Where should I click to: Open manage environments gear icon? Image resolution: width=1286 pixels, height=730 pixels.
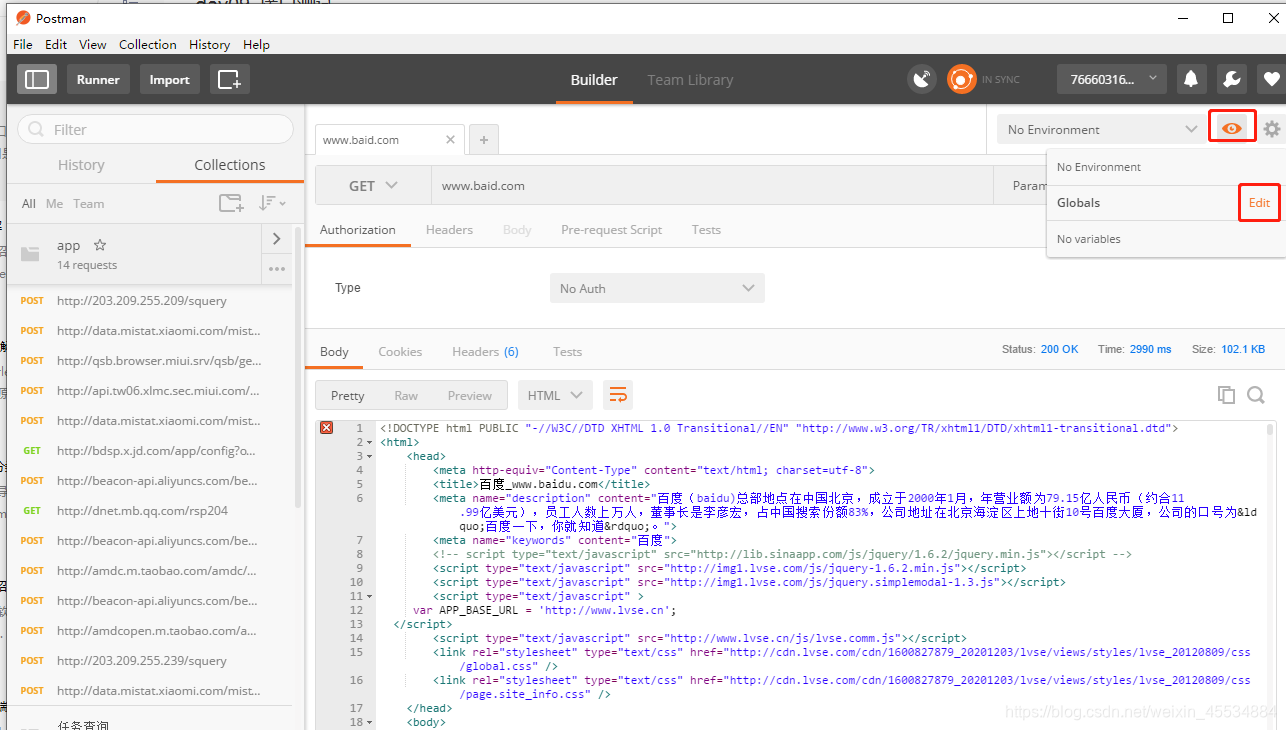click(x=1272, y=129)
